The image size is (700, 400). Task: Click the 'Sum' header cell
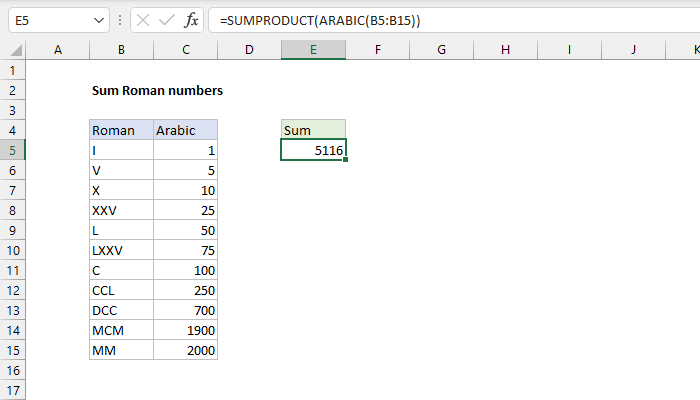[313, 130]
